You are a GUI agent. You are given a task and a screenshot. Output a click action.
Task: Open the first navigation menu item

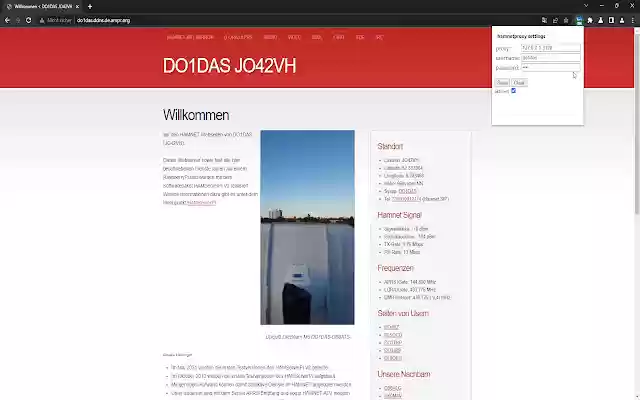click(x=190, y=37)
